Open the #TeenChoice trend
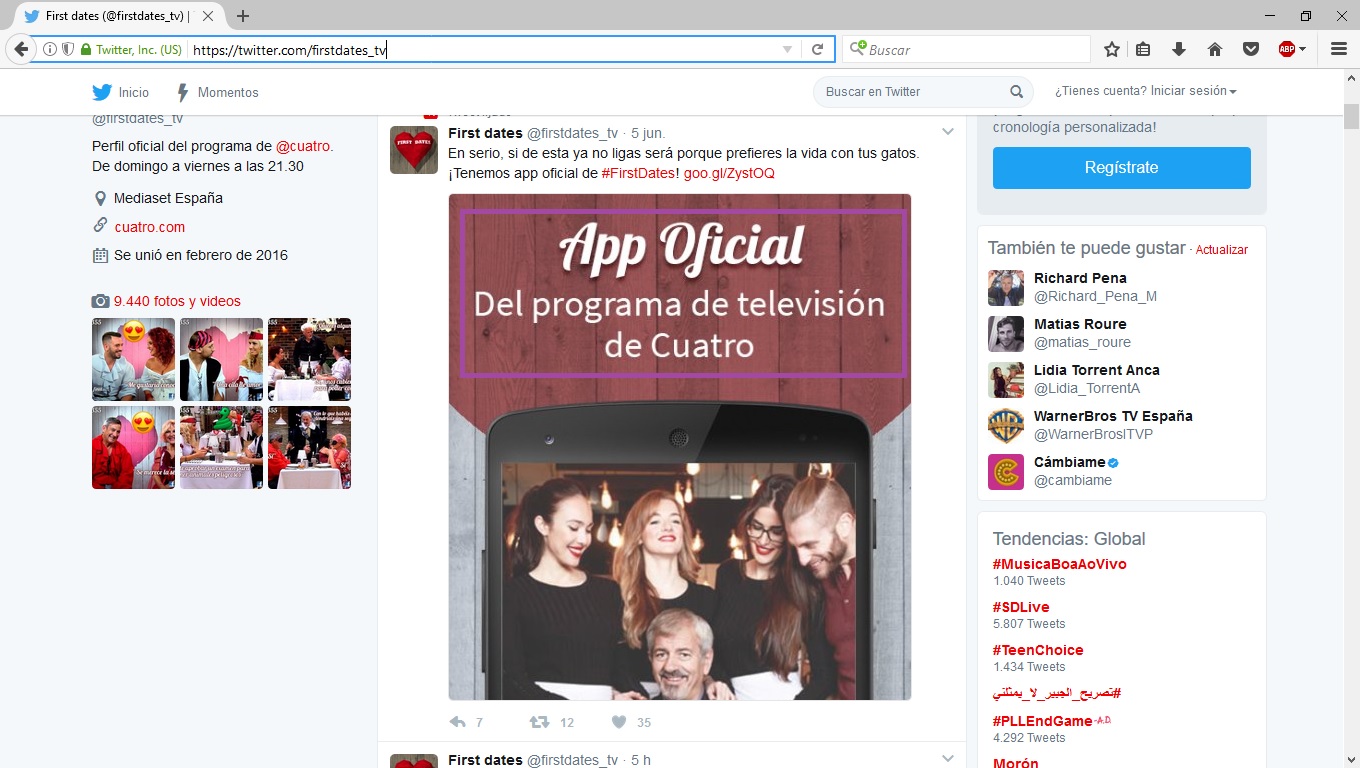 (x=1038, y=650)
